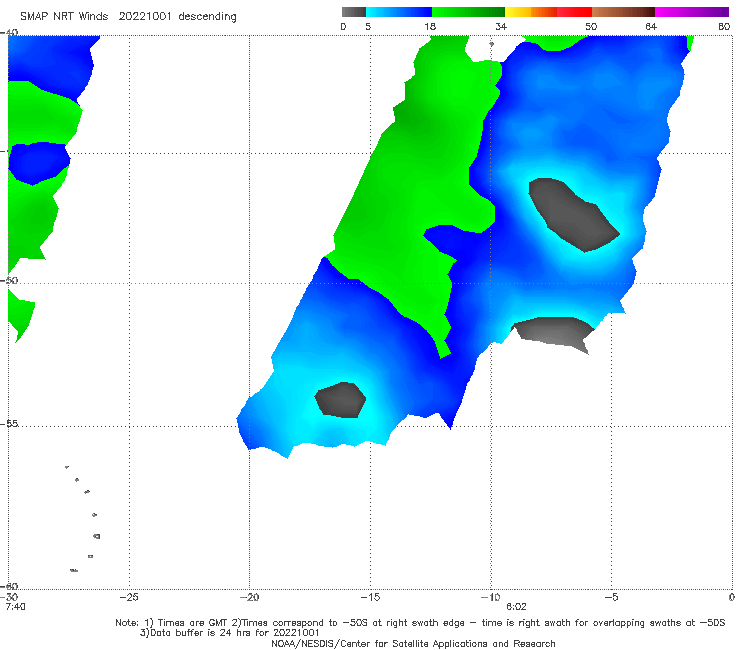This screenshot has height=650, width=740.
Task: Click the longitude label '-30'
Action: tap(9, 597)
